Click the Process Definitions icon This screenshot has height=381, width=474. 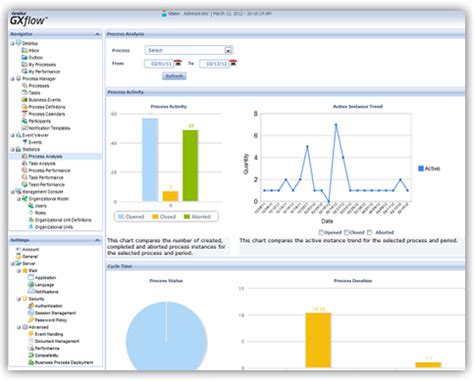coord(24,107)
